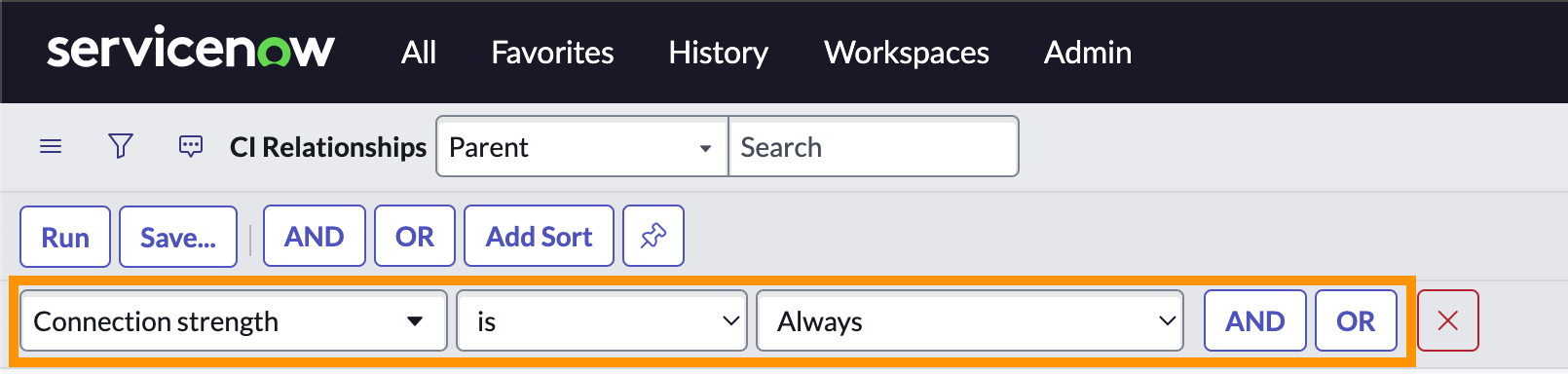Open the Favorites menu
1568x374 pixels.
coord(552,53)
